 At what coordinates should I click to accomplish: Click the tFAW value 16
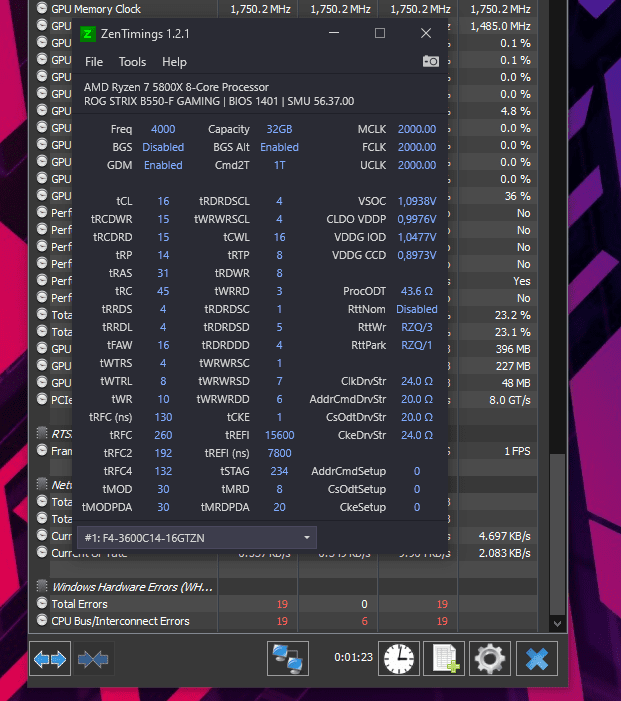tap(163, 345)
